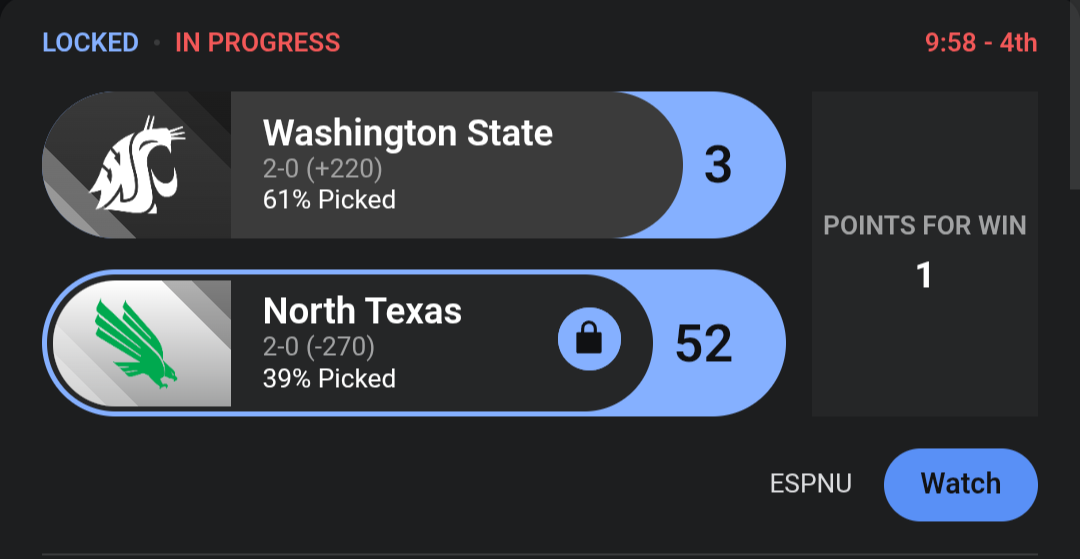Click the Washington State Cougars logo
1080x559 pixels.
pos(137,165)
